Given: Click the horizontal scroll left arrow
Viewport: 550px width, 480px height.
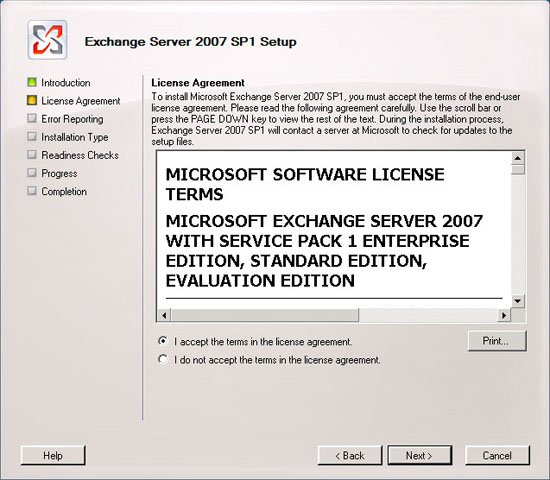Looking at the screenshot, I should click(164, 315).
